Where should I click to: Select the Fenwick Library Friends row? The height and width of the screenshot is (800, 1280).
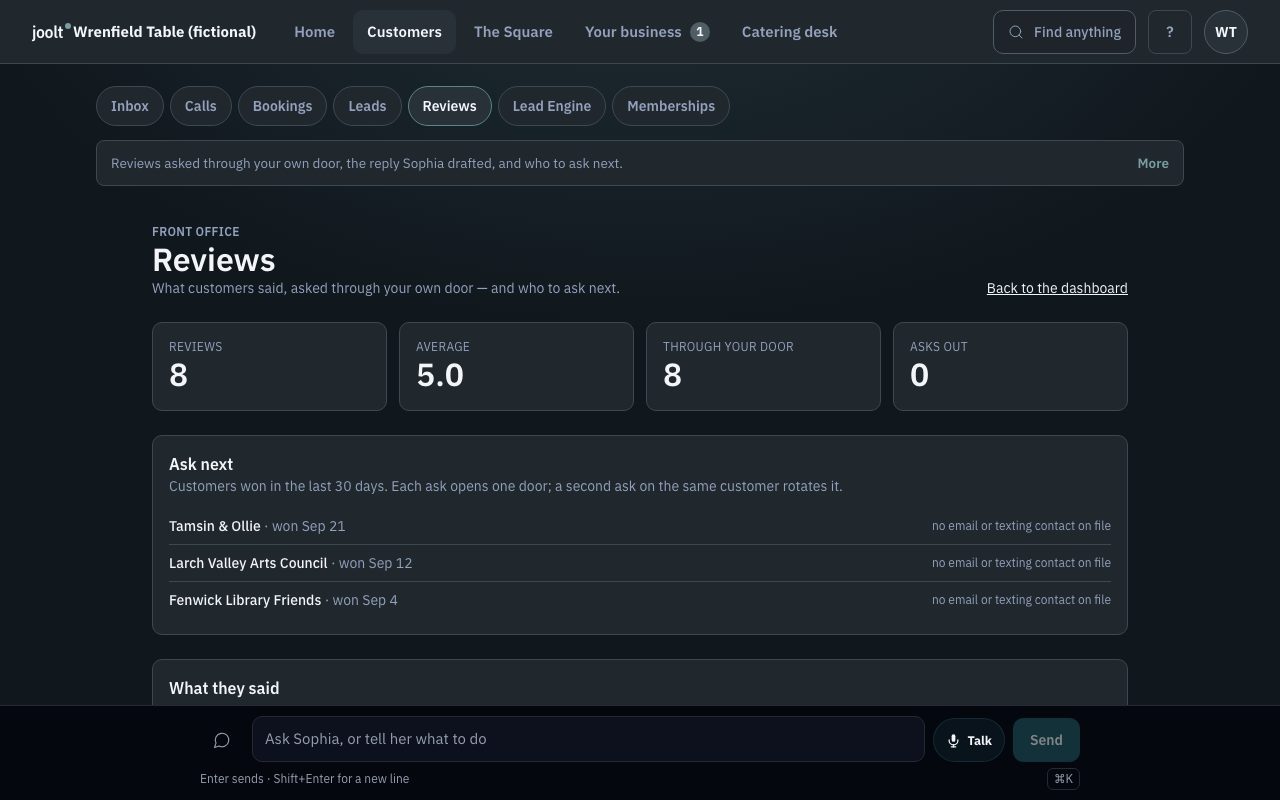point(640,600)
